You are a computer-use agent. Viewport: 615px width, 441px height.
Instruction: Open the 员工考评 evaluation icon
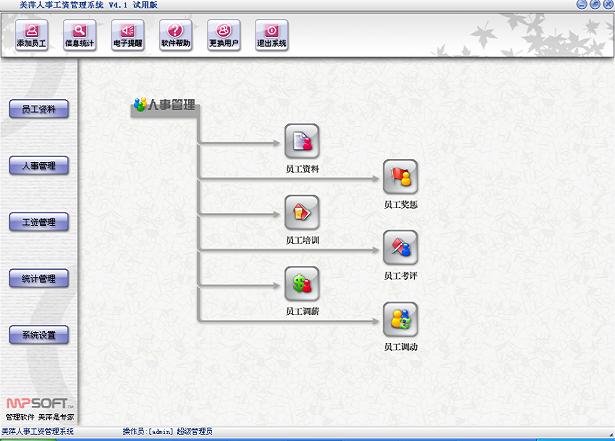pos(400,247)
